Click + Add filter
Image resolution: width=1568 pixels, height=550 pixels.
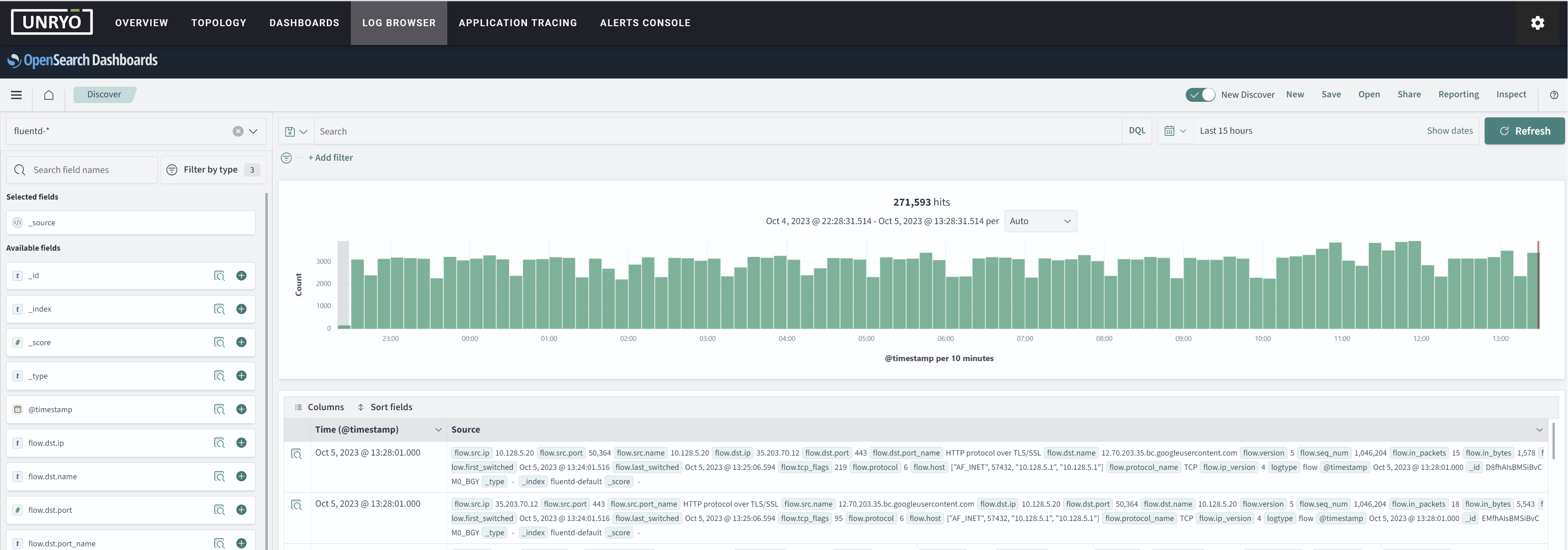click(330, 158)
